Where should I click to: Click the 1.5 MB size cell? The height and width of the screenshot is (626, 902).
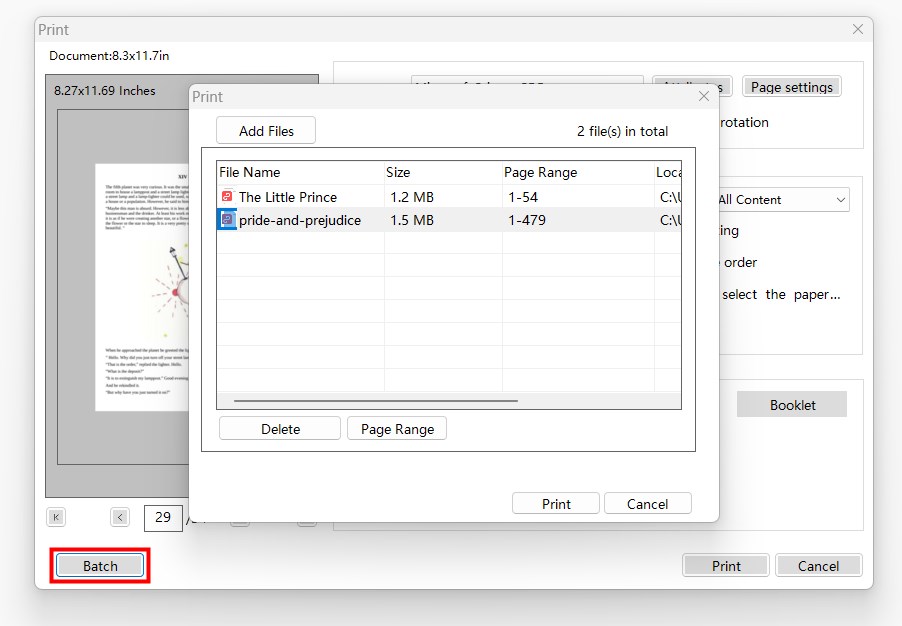(x=412, y=220)
